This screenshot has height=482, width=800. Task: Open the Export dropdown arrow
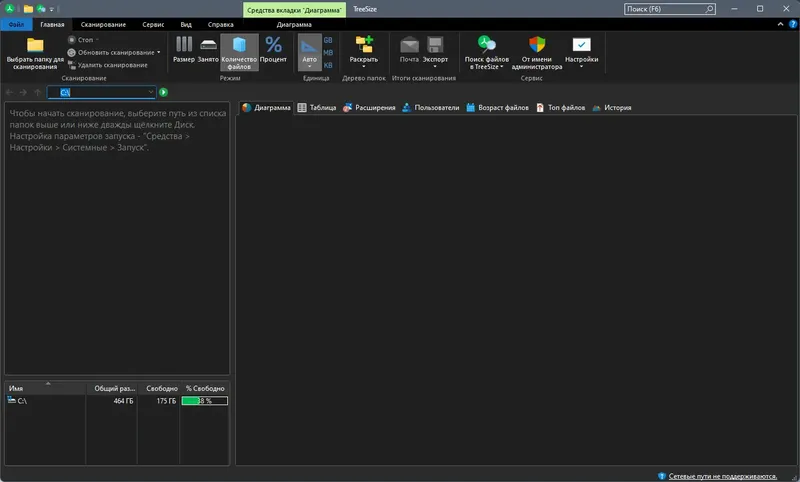pos(435,66)
